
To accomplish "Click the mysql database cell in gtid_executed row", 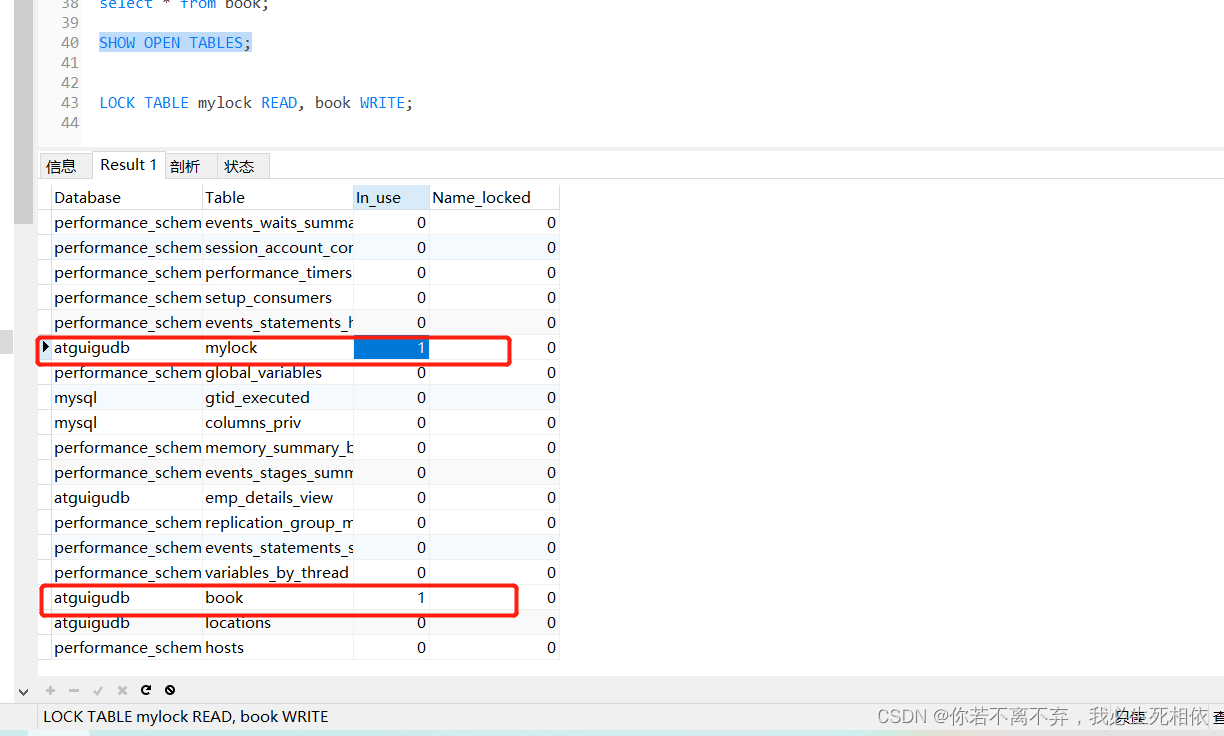I will tap(127, 398).
